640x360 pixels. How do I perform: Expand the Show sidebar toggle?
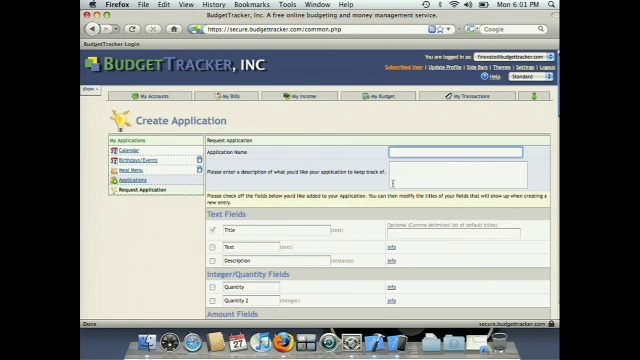[x=90, y=89]
